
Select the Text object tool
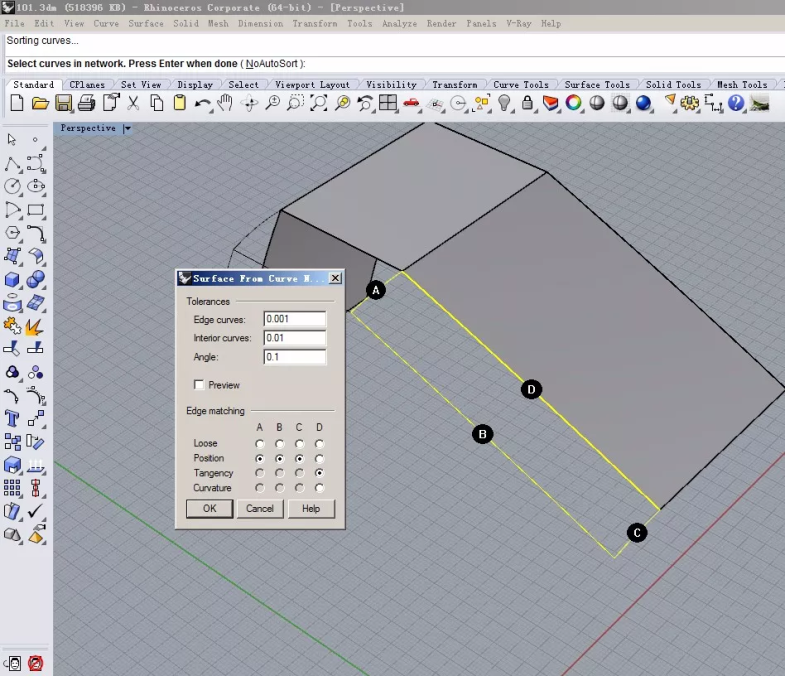point(13,417)
